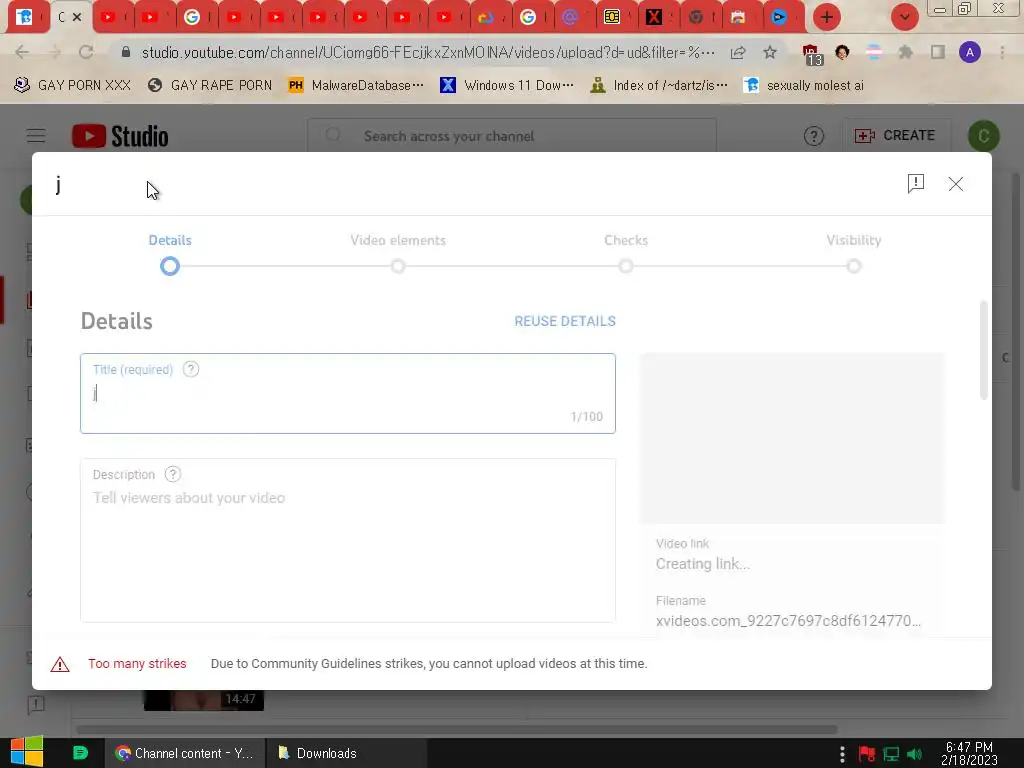The height and width of the screenshot is (768, 1024).
Task: Focus the Search across your channel field
Action: click(x=512, y=136)
